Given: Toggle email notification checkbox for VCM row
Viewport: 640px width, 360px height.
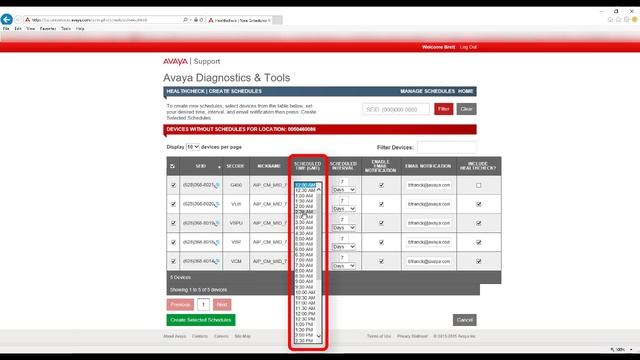Looking at the screenshot, I should coord(381,261).
